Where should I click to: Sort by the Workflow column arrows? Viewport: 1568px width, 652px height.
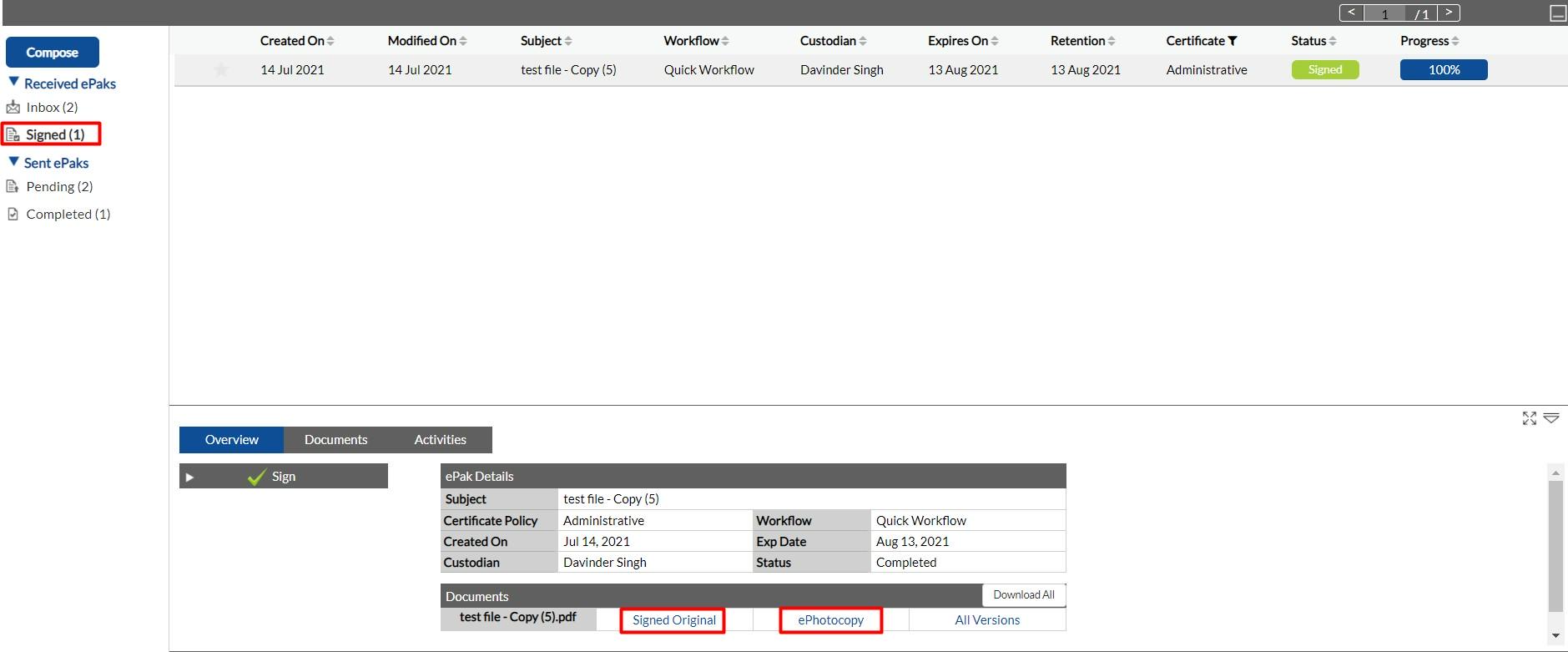725,41
